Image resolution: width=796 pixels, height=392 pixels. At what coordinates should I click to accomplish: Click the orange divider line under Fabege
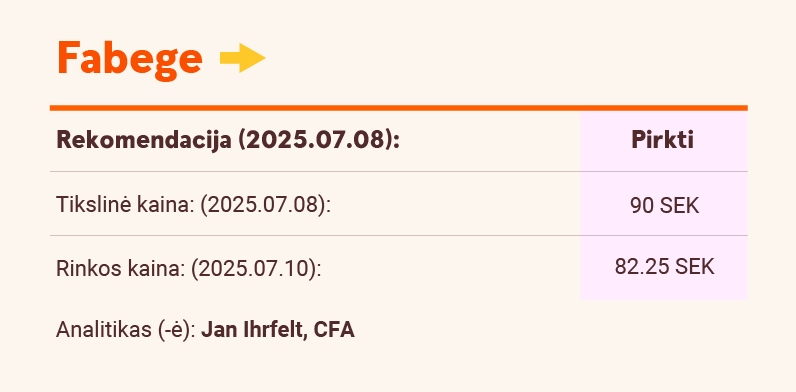399,108
